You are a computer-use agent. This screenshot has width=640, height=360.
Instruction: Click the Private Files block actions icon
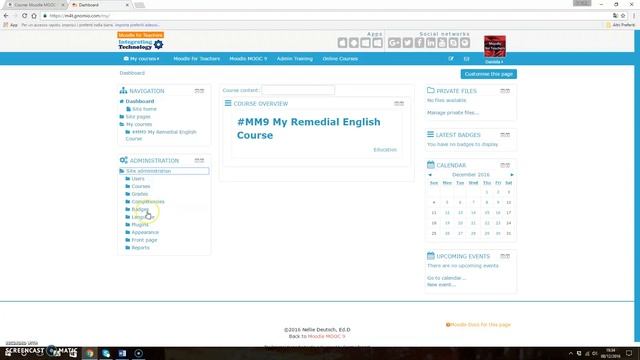coord(505,91)
